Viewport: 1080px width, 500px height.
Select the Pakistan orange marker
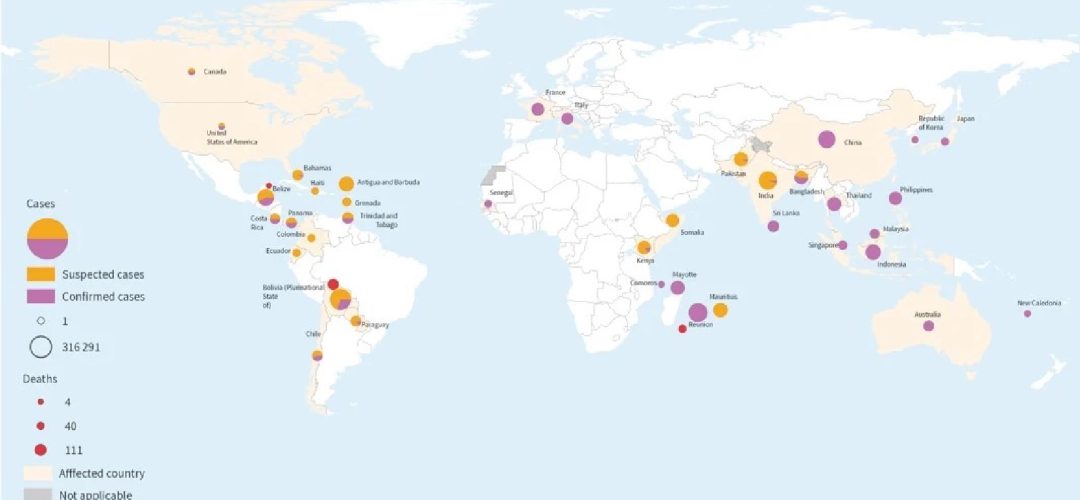point(740,159)
